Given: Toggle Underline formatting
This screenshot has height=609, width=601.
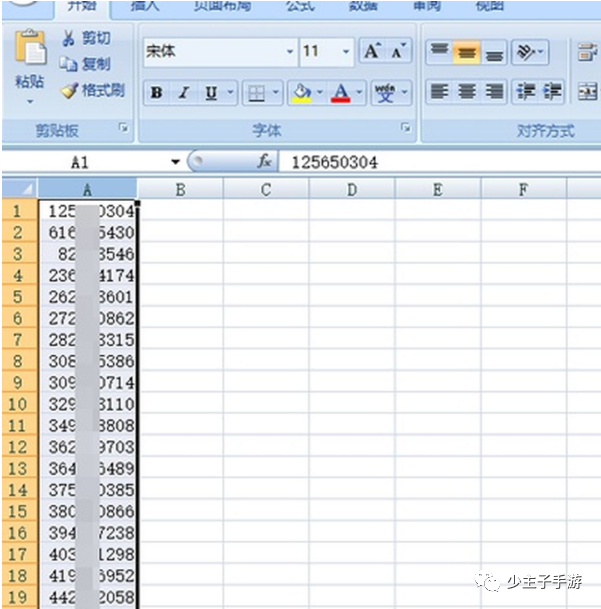Looking at the screenshot, I should 211,93.
